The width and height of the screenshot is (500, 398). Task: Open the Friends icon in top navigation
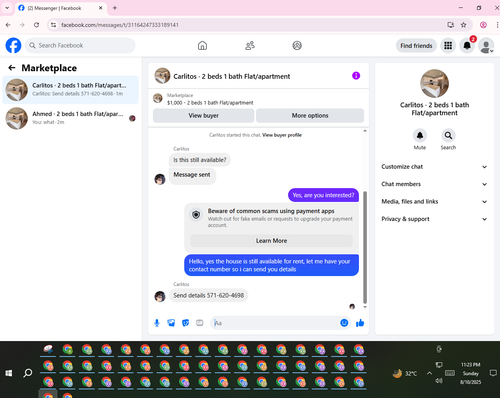250,45
